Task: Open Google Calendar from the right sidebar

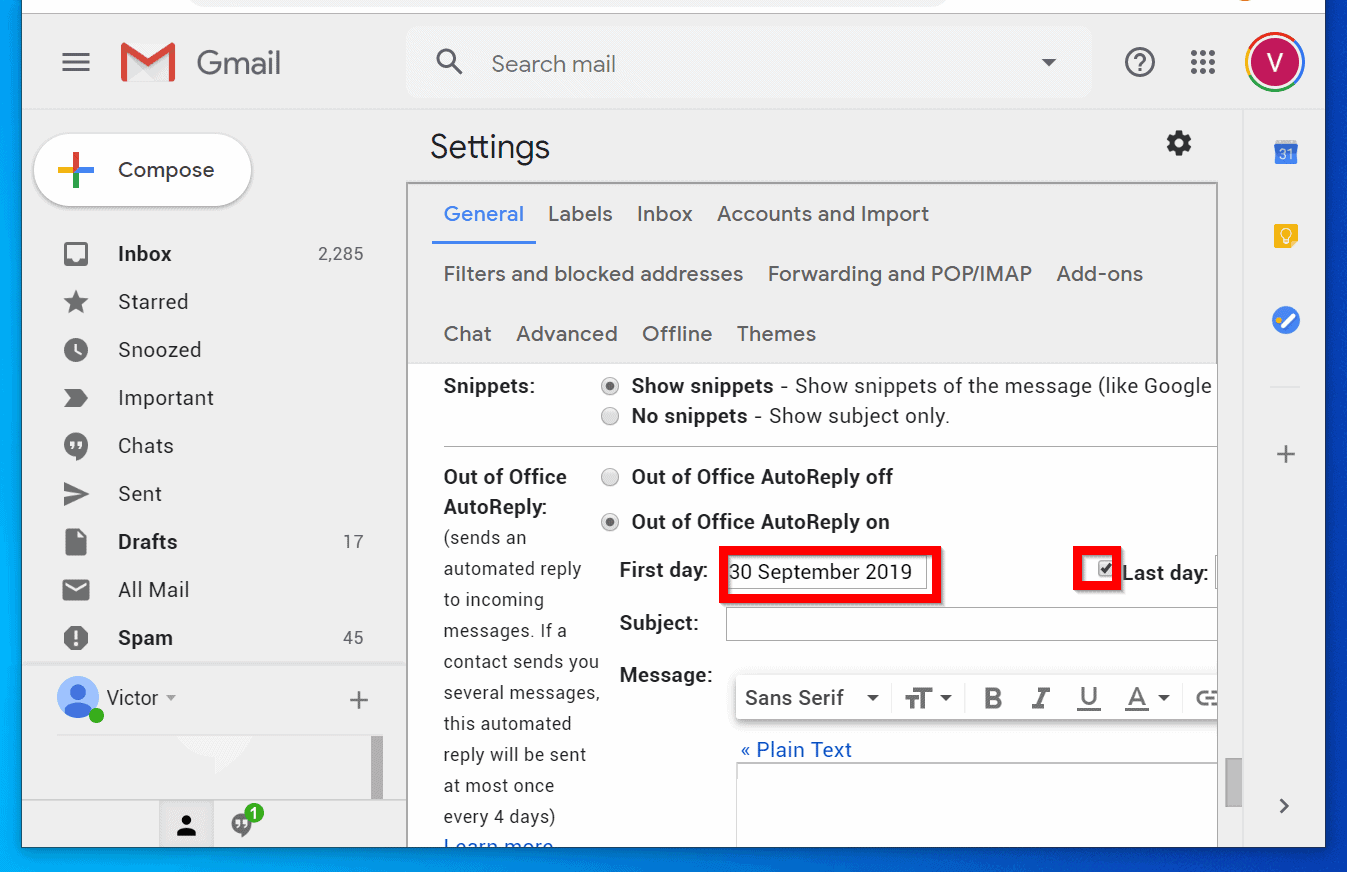Action: coord(1285,151)
